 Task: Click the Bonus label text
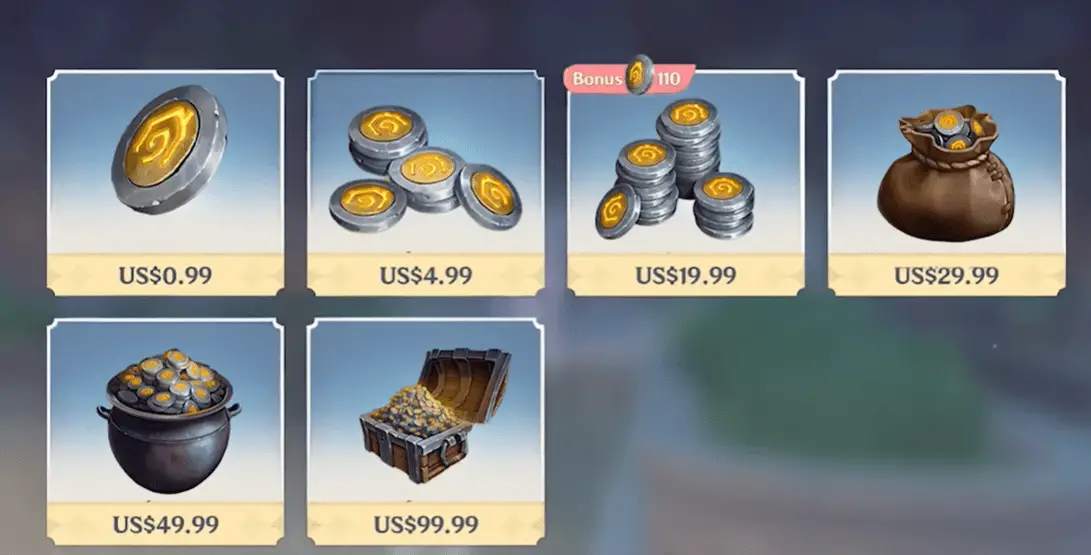[x=597, y=79]
